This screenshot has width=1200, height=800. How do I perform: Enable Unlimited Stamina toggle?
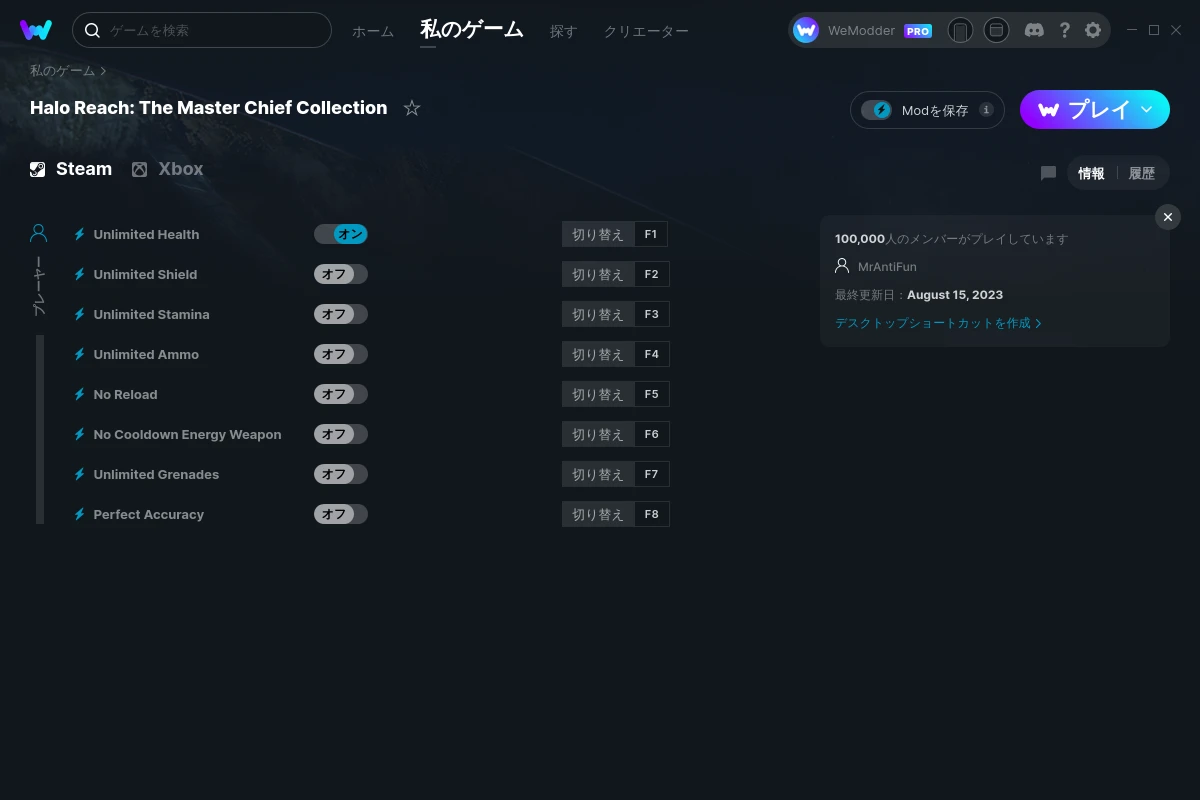pos(341,314)
